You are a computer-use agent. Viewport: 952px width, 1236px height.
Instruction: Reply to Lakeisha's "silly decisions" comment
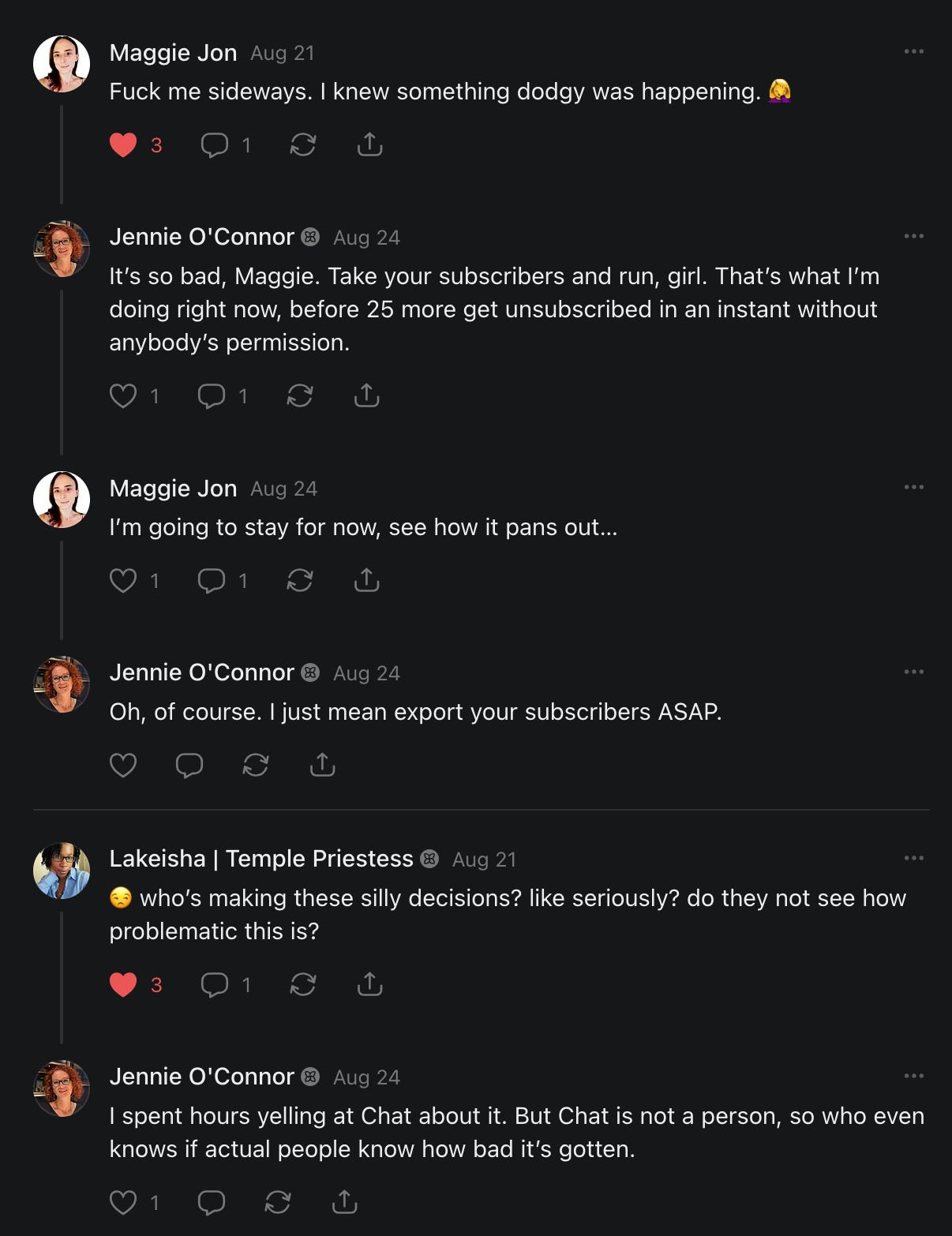[x=215, y=984]
